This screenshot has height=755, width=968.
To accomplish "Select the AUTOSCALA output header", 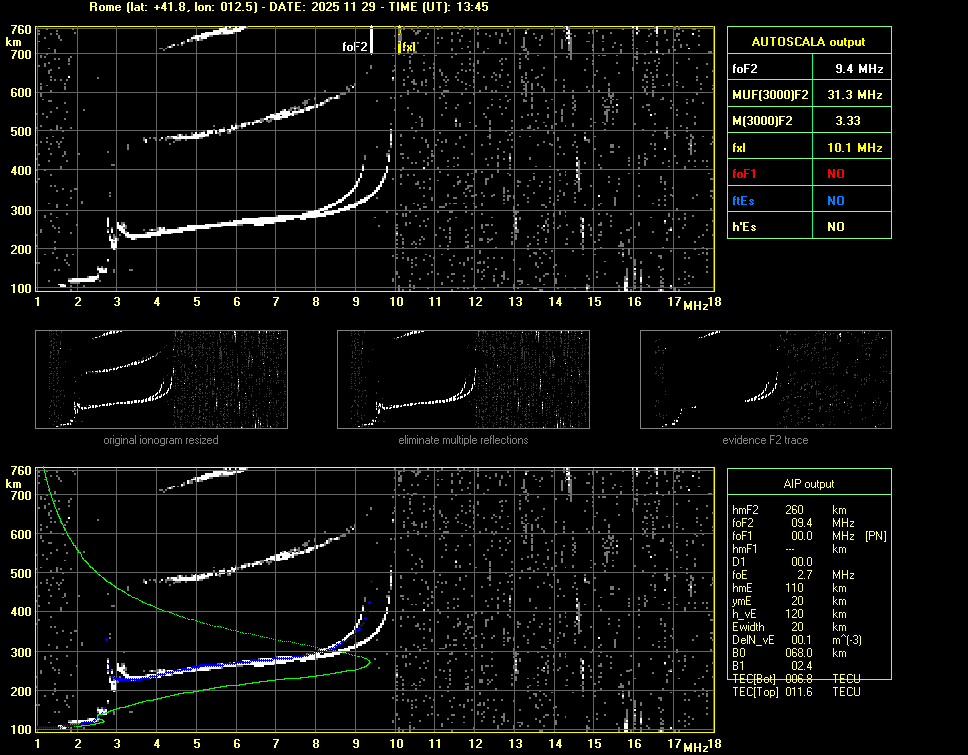I will point(808,42).
